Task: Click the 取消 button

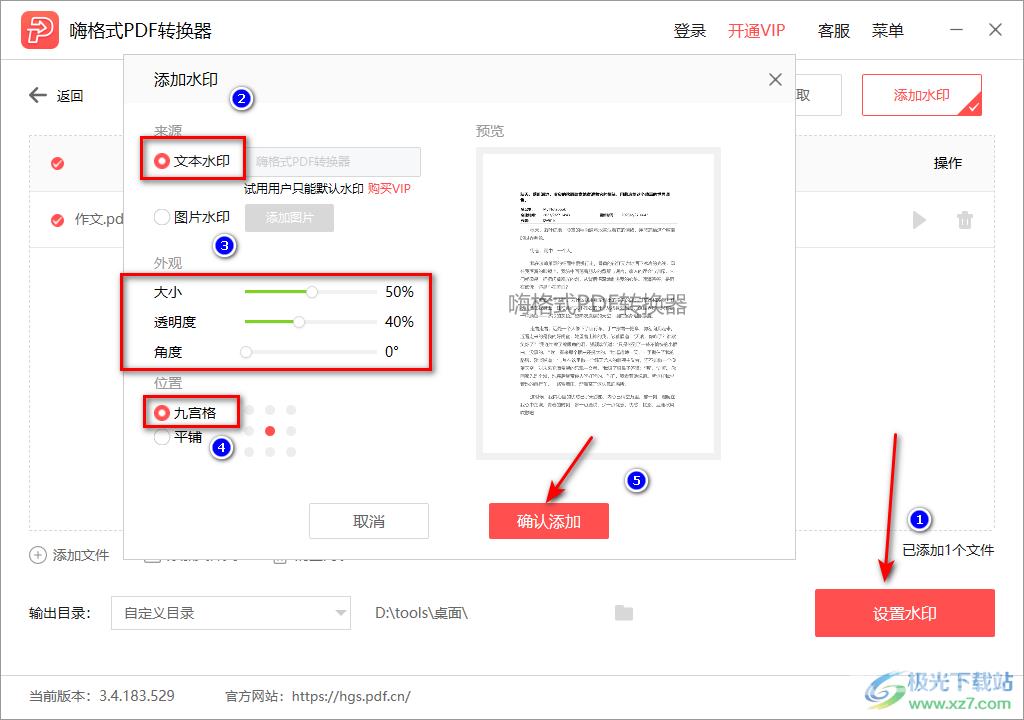Action: [369, 521]
